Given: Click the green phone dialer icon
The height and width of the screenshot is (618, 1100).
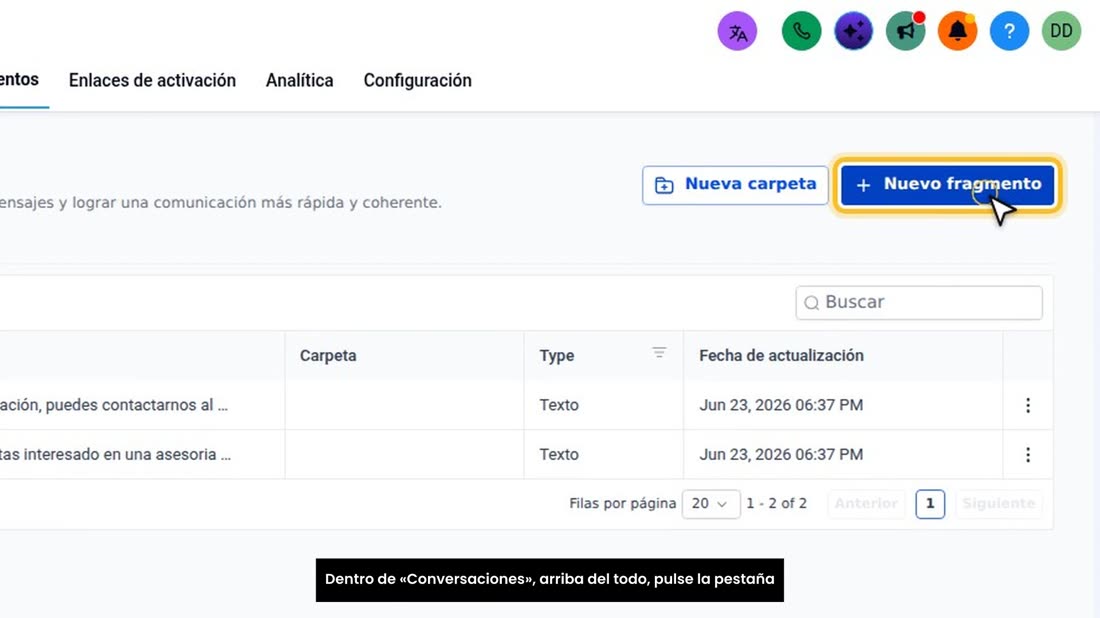Looking at the screenshot, I should tap(801, 32).
